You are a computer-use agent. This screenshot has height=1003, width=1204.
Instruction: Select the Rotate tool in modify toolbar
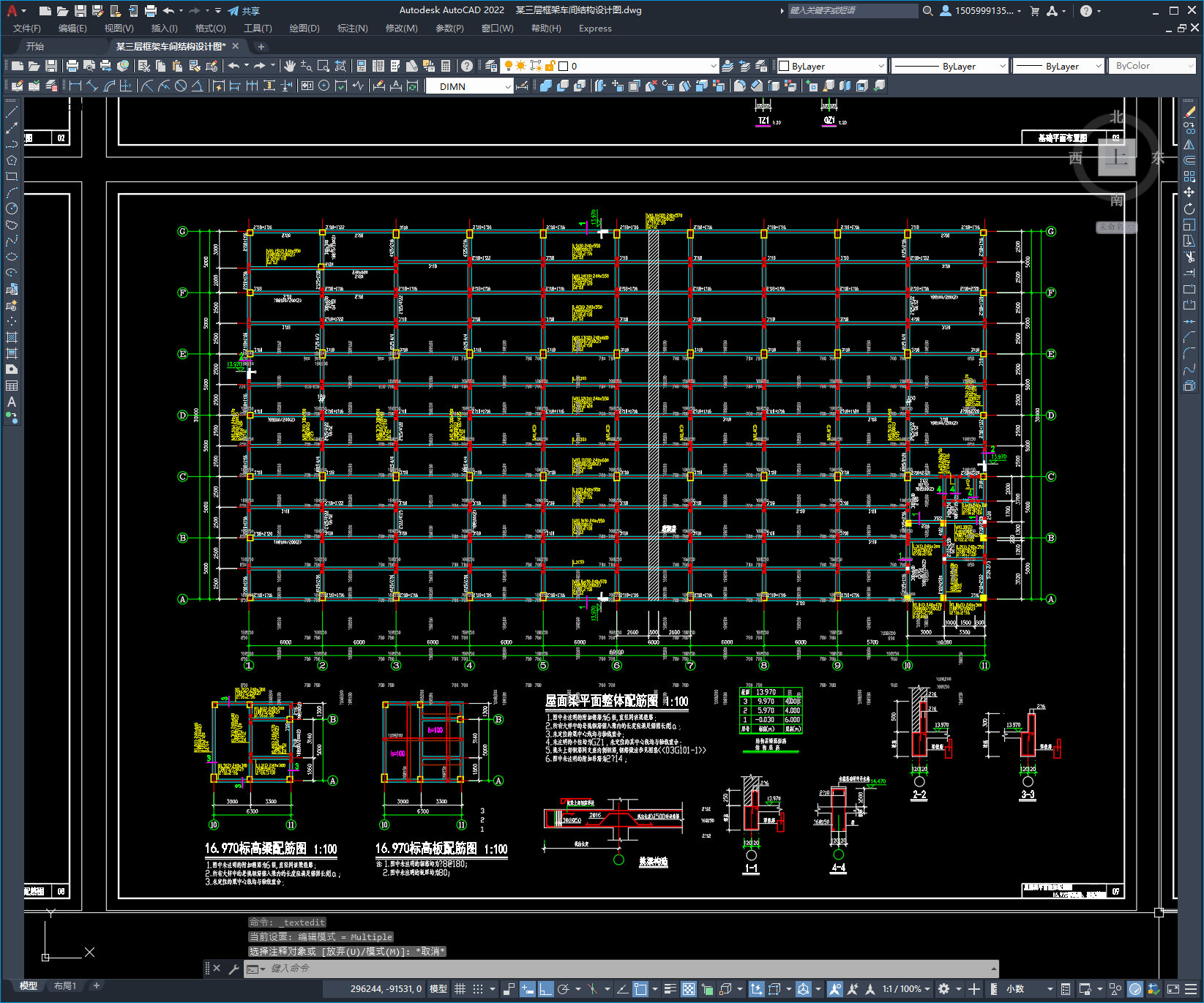[1189, 209]
